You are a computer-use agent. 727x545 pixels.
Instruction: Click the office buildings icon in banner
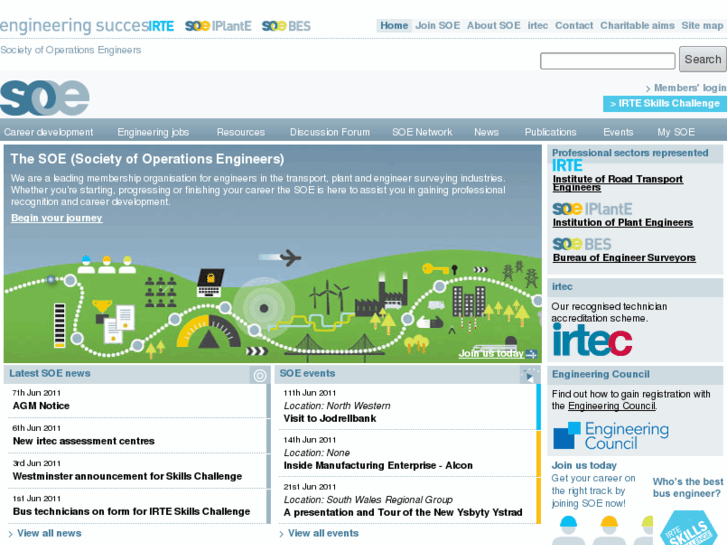point(468,301)
